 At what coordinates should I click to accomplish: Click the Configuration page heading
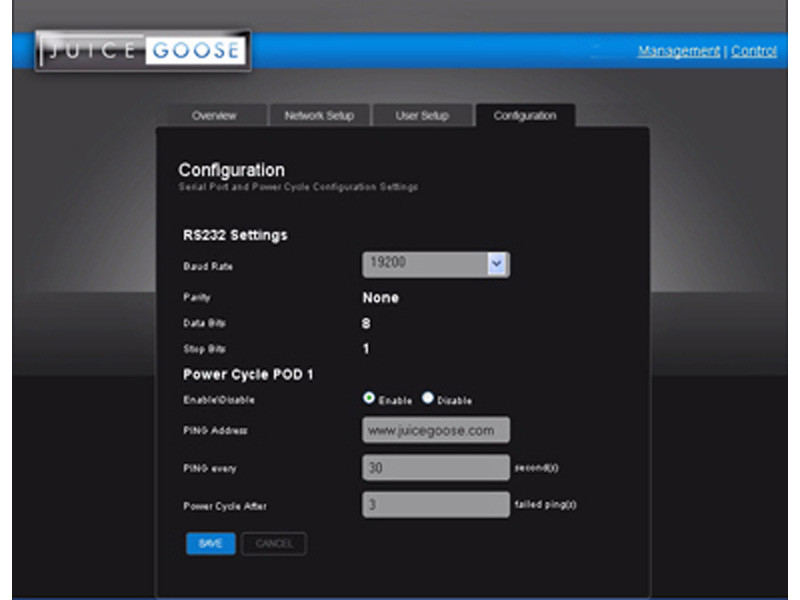click(x=231, y=170)
